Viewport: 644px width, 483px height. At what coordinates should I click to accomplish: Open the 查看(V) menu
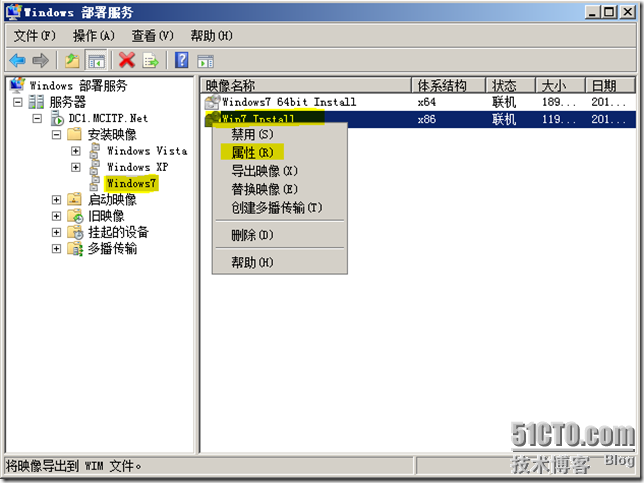click(x=152, y=36)
